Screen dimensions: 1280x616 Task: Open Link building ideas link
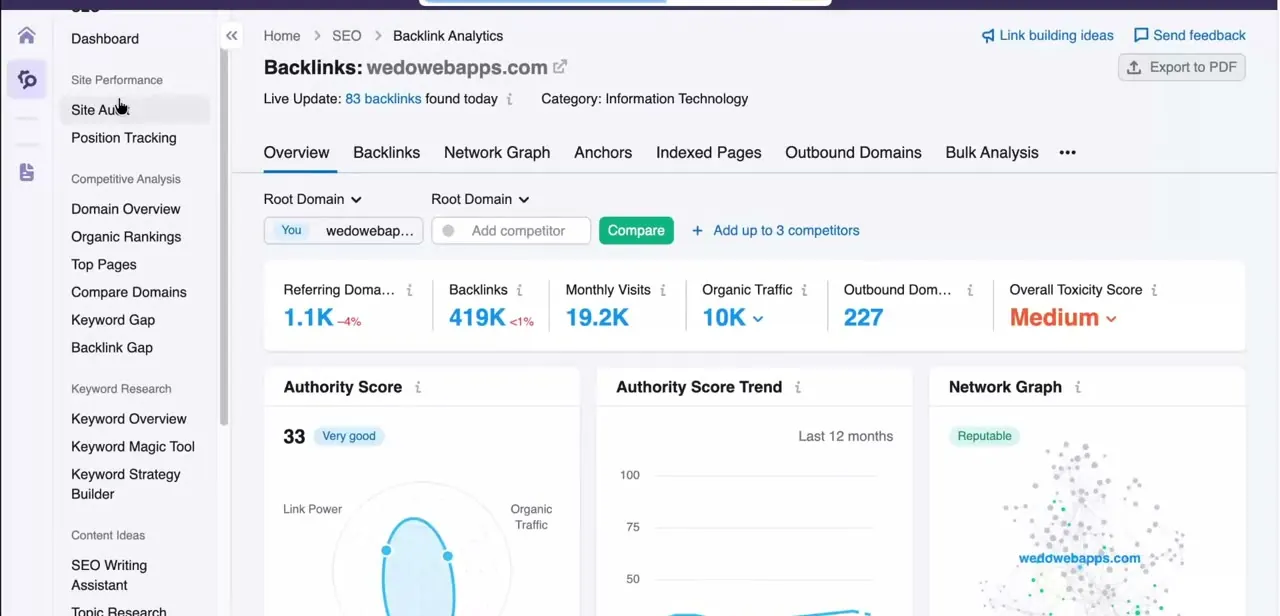(x=1056, y=36)
